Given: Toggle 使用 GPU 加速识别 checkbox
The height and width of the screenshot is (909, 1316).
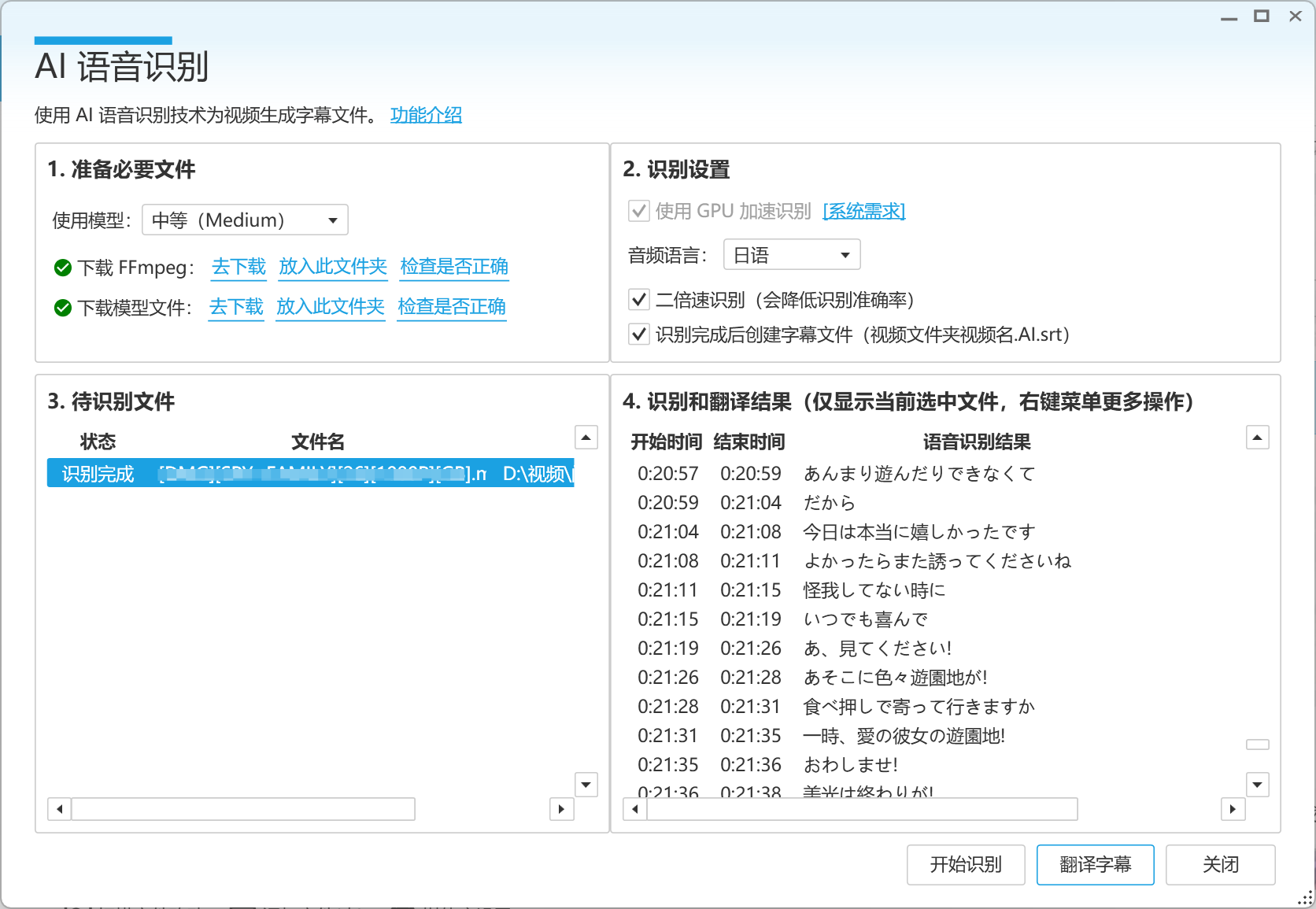Looking at the screenshot, I should click(638, 211).
